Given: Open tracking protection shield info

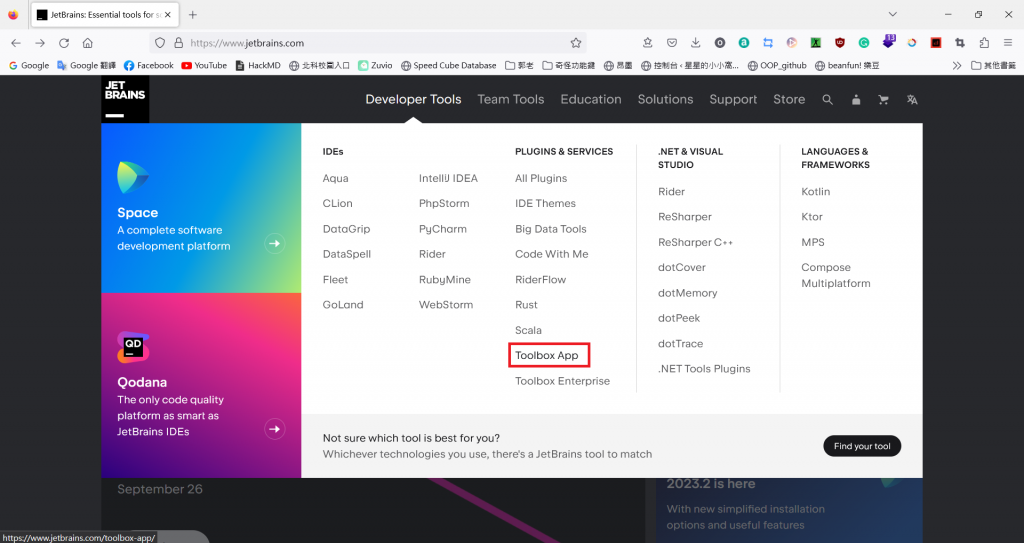Looking at the screenshot, I should pos(160,43).
